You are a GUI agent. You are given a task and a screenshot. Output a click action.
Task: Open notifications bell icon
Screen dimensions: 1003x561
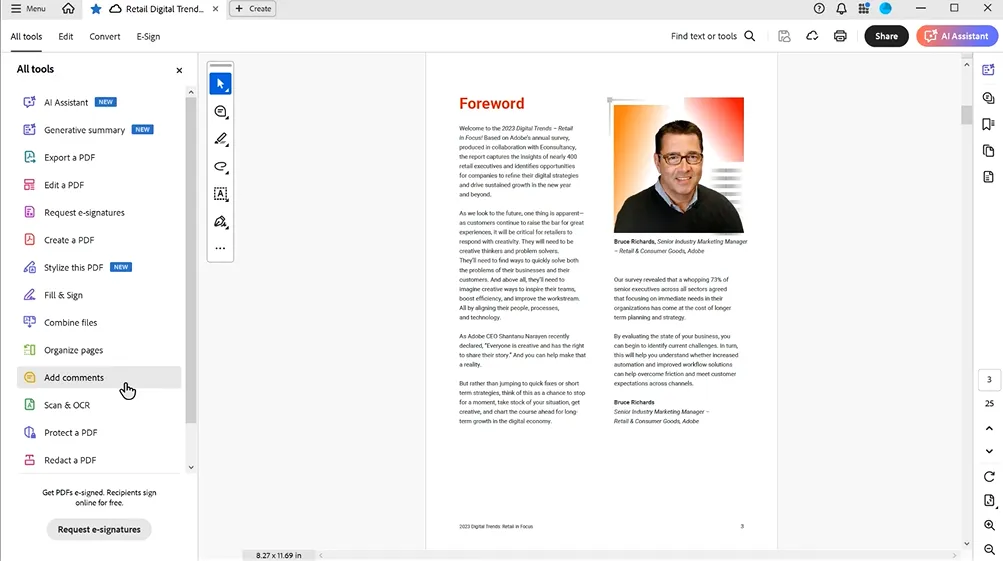click(841, 9)
